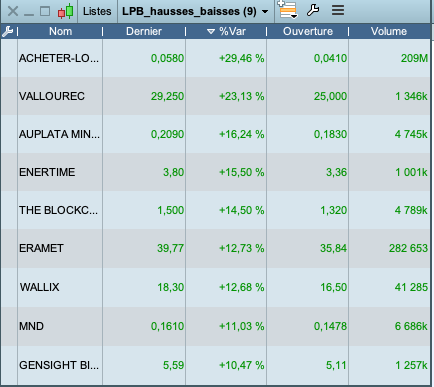The height and width of the screenshot is (387, 434).
Task: Sort by the Nom column header
Action: tap(60, 31)
